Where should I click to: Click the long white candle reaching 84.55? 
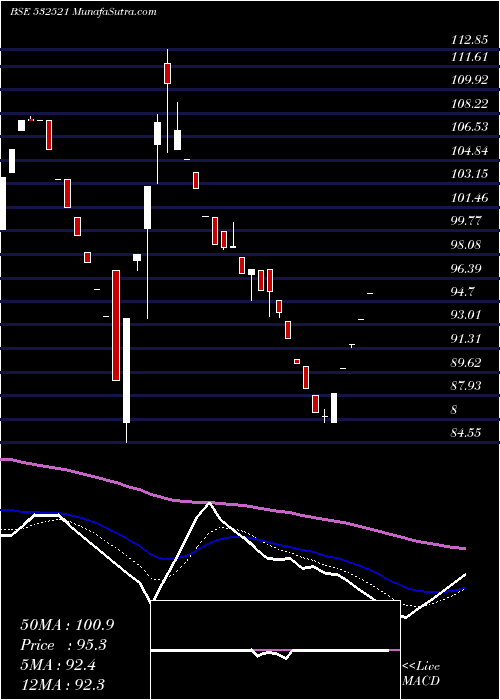(126, 370)
